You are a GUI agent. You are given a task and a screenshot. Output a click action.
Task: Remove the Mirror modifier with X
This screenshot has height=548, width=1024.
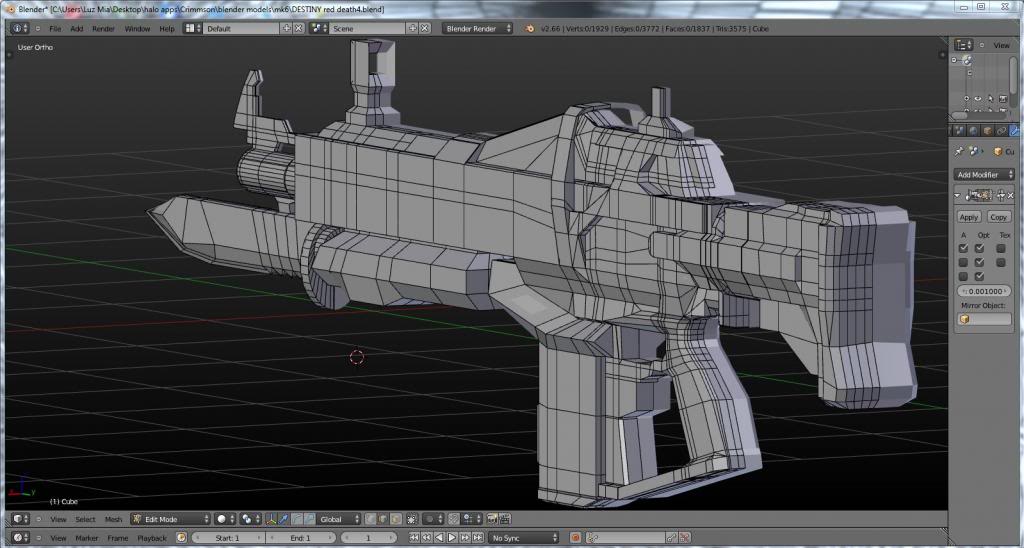click(1010, 195)
